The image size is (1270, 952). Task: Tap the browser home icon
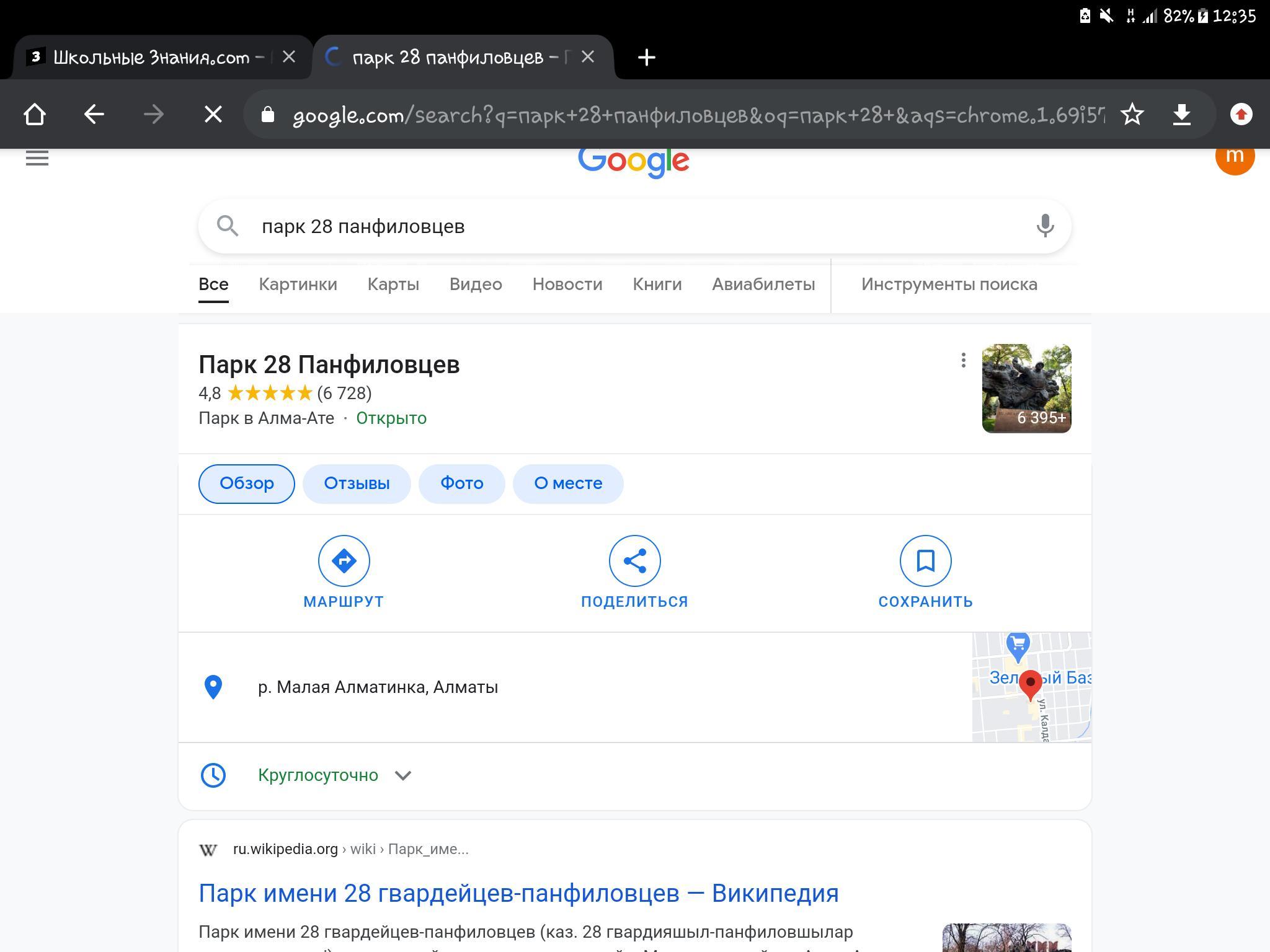(x=35, y=115)
